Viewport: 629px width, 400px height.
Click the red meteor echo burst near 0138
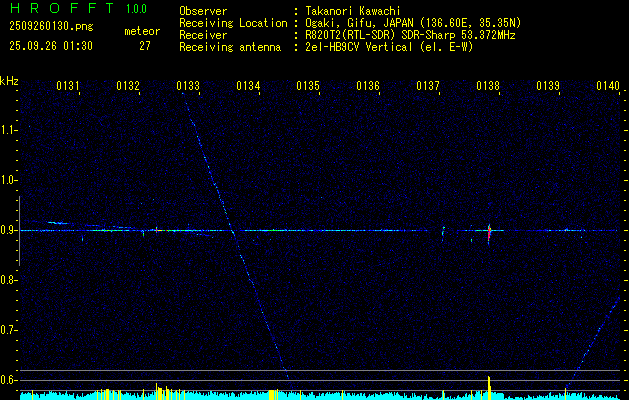coord(489,233)
